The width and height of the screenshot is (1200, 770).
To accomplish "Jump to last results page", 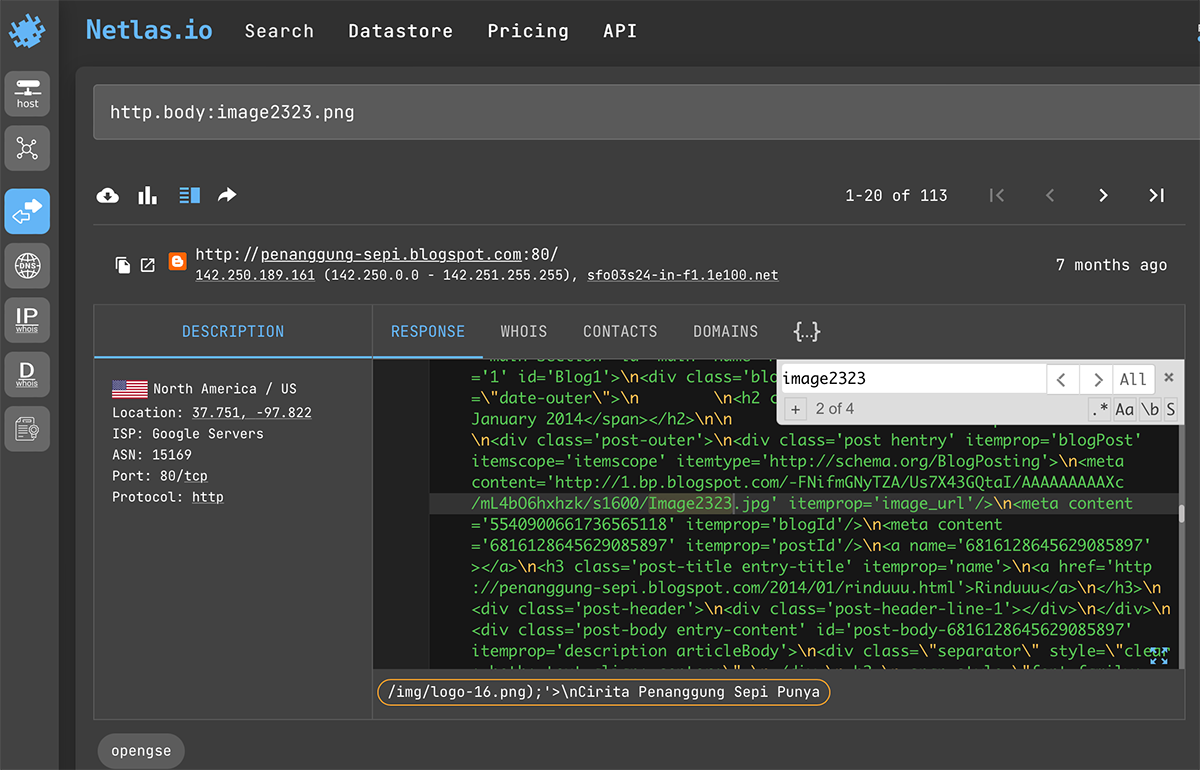I will point(1156,195).
